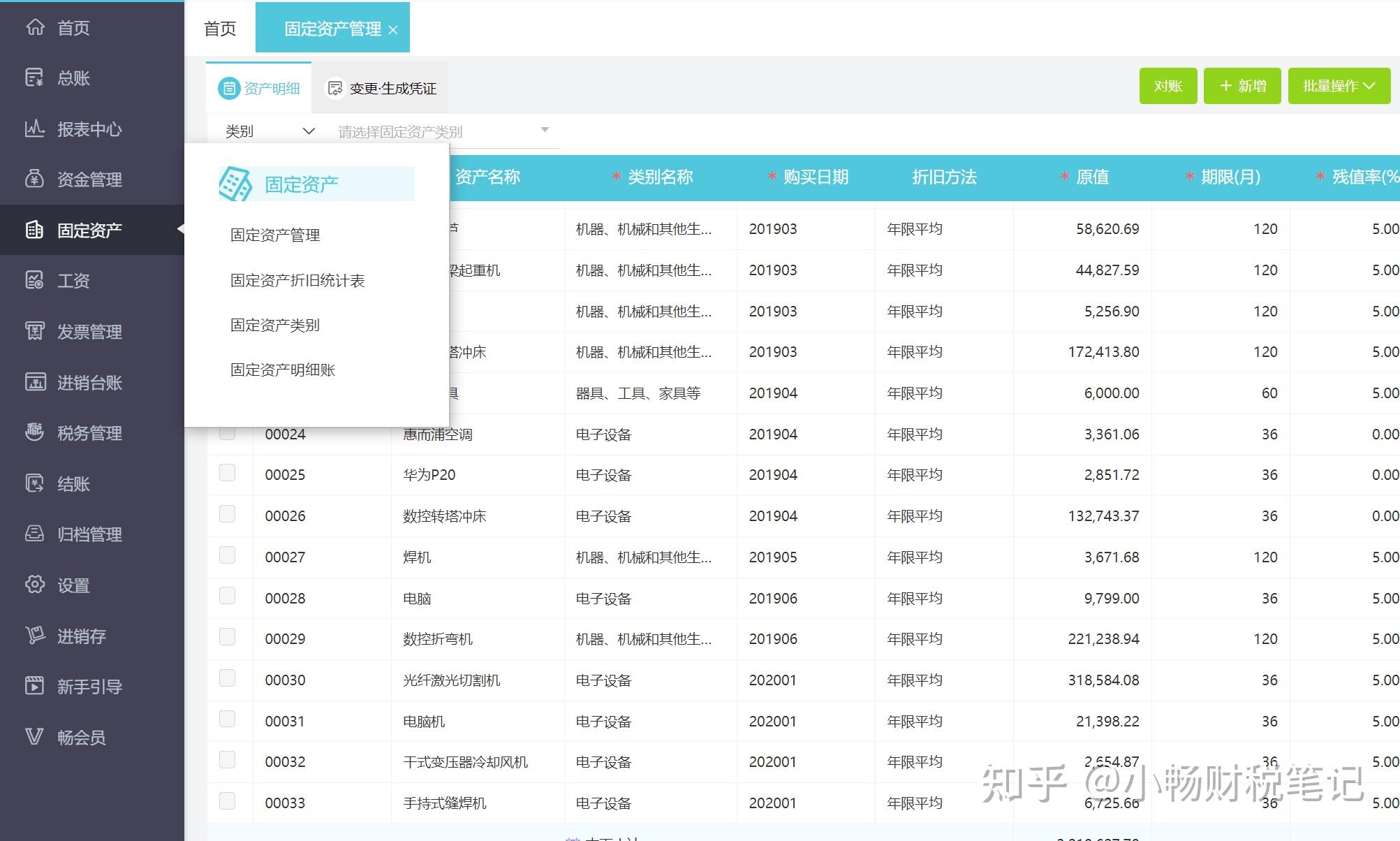Click the 首页 home icon in sidebar

[35, 27]
